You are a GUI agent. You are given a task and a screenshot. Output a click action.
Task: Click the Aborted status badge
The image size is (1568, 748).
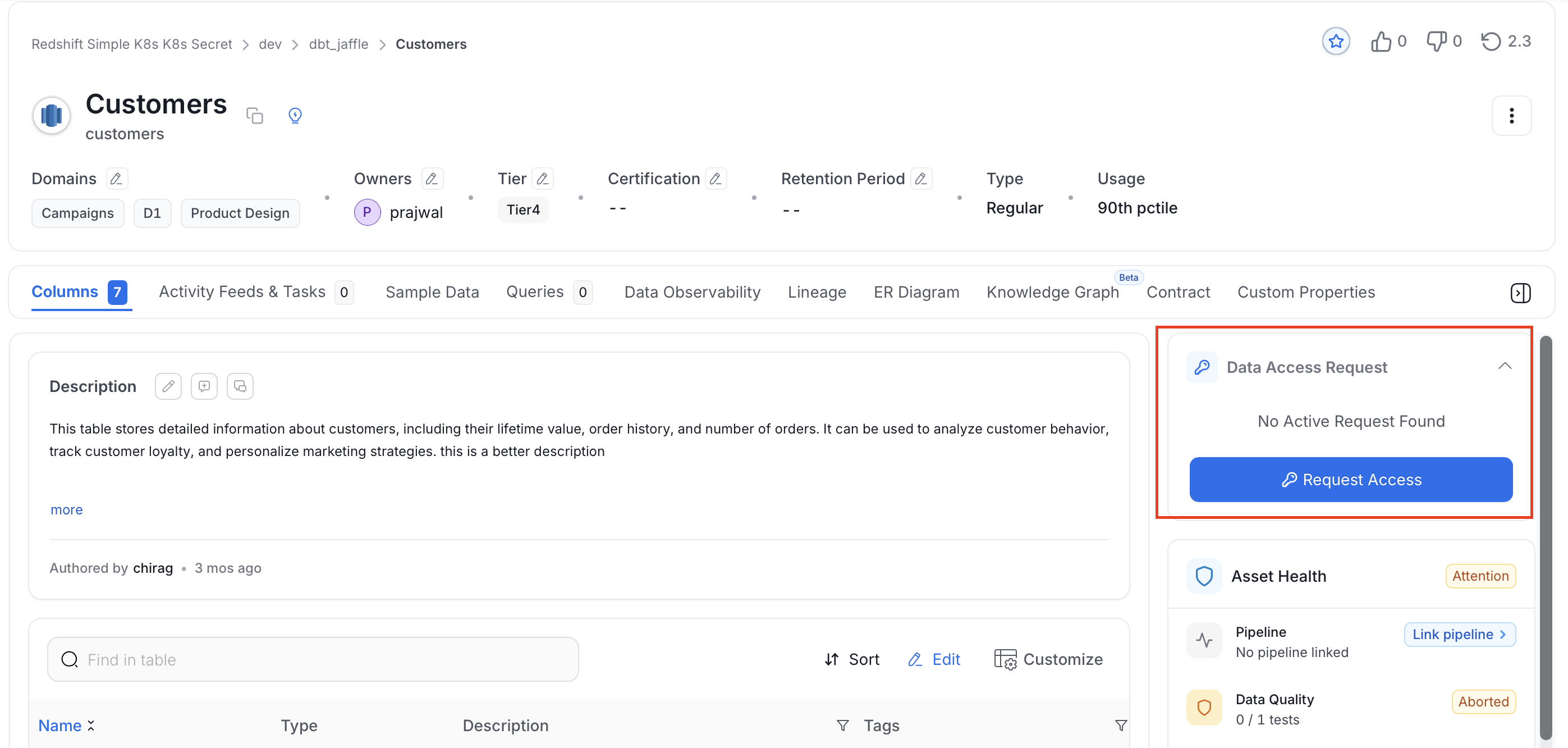coord(1483,702)
